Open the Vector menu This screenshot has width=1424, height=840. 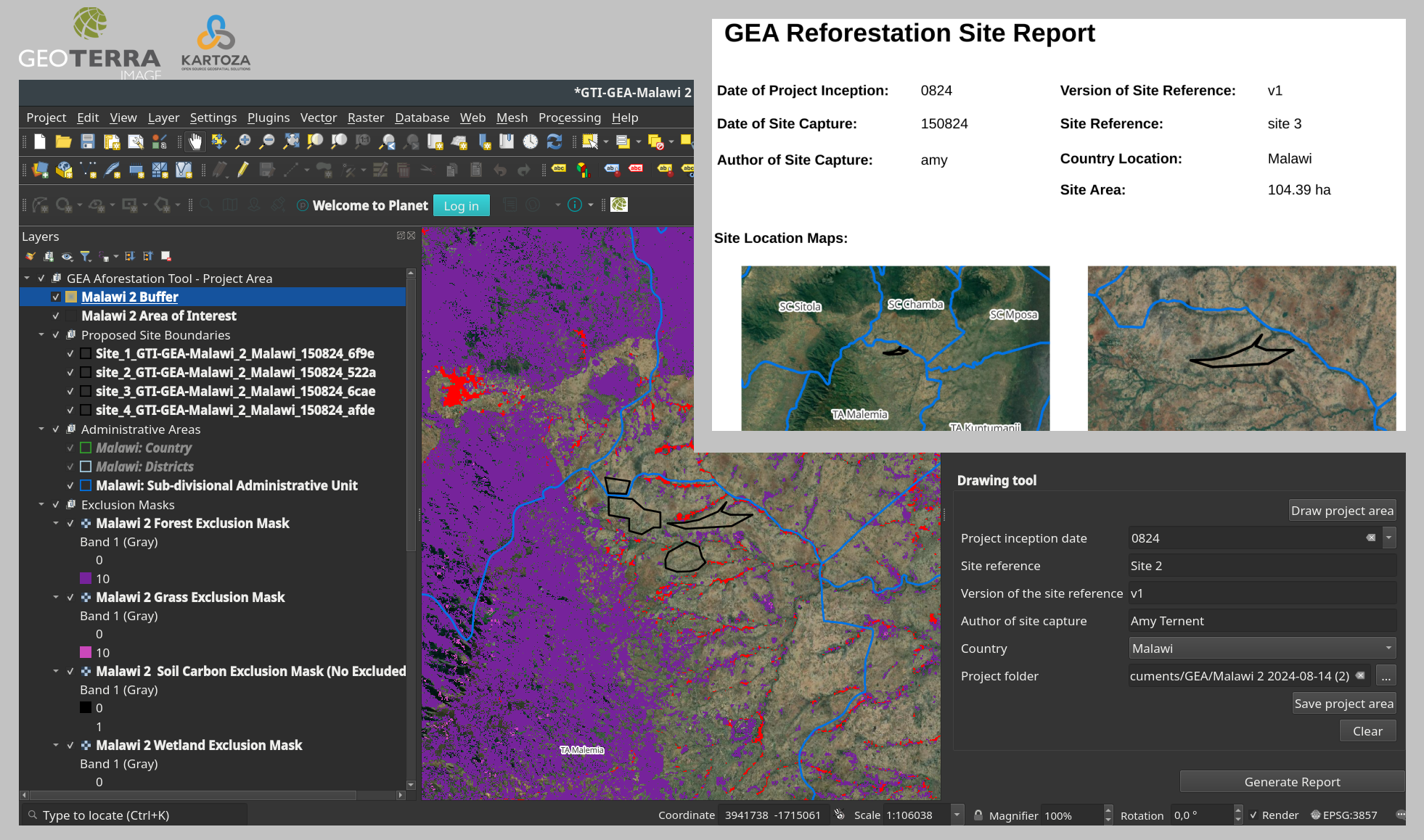coord(319,118)
